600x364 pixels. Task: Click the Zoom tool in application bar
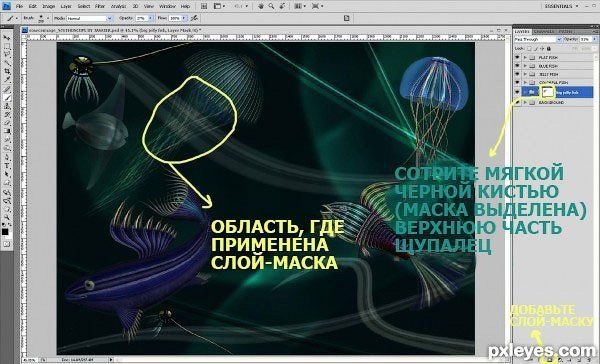[271, 6]
